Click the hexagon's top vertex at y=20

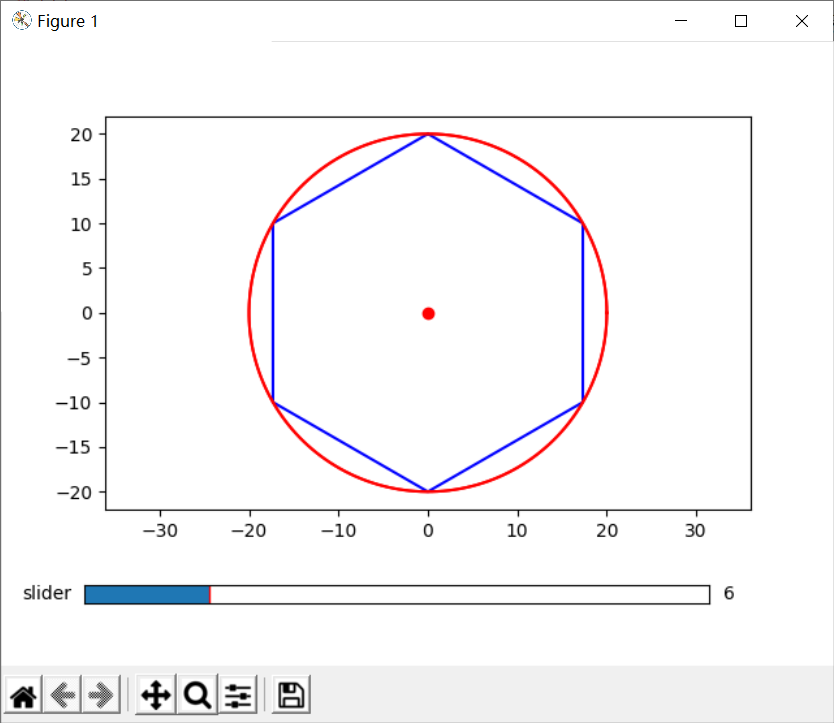tap(428, 135)
